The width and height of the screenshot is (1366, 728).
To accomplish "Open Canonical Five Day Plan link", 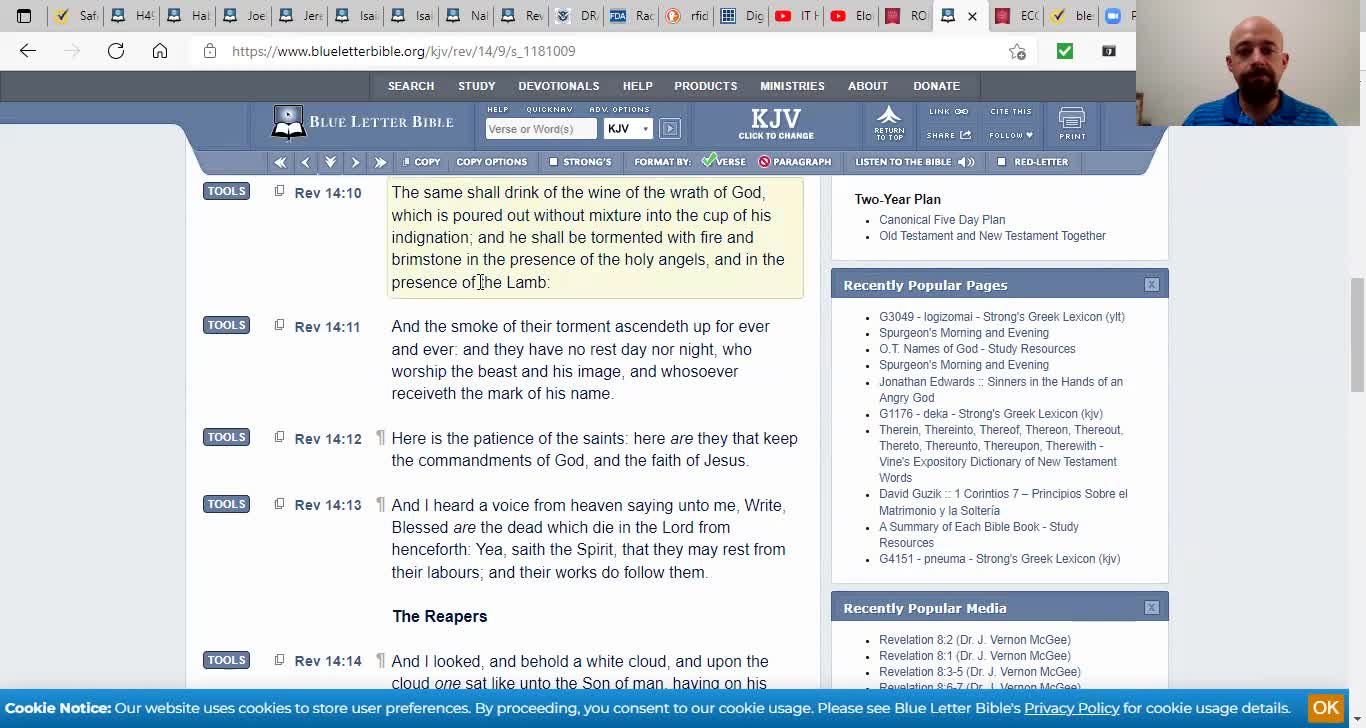I will [942, 220].
